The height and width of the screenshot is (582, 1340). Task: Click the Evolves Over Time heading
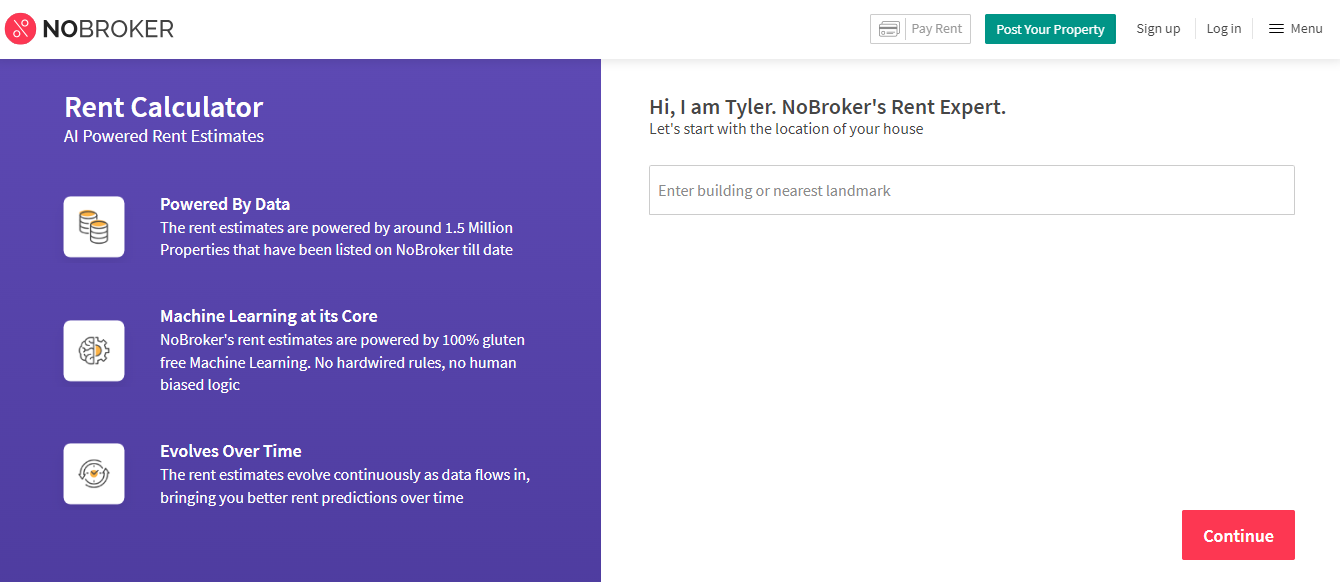click(231, 451)
